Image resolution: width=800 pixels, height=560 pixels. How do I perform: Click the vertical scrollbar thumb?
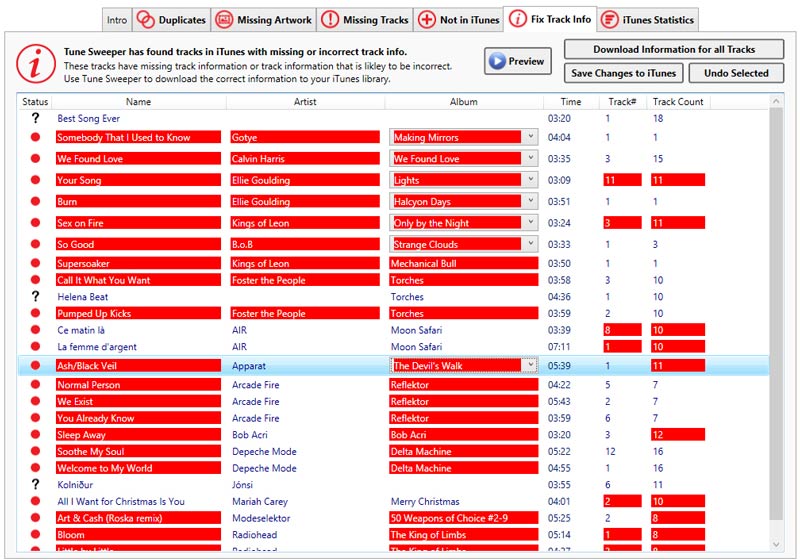(776, 314)
